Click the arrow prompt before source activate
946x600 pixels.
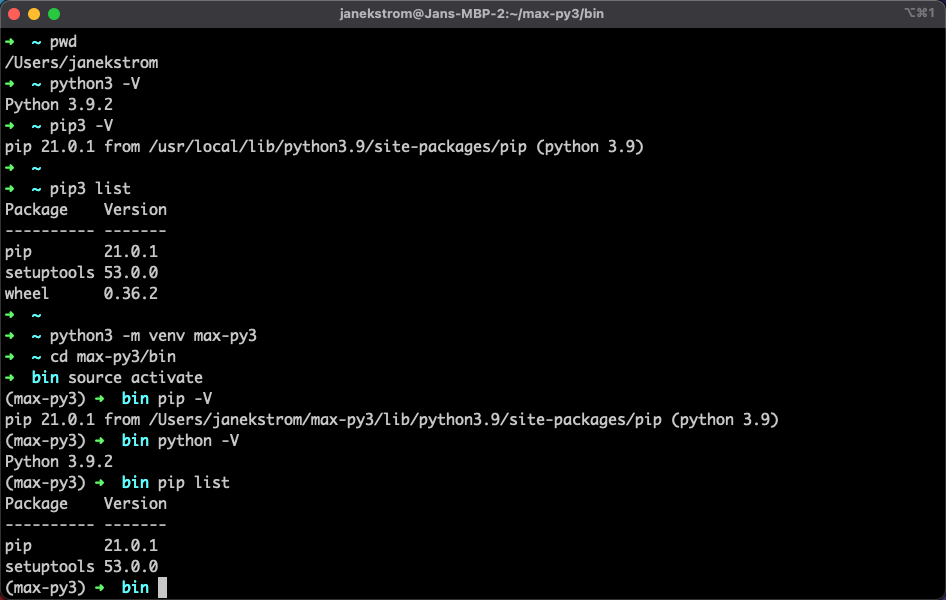10,377
